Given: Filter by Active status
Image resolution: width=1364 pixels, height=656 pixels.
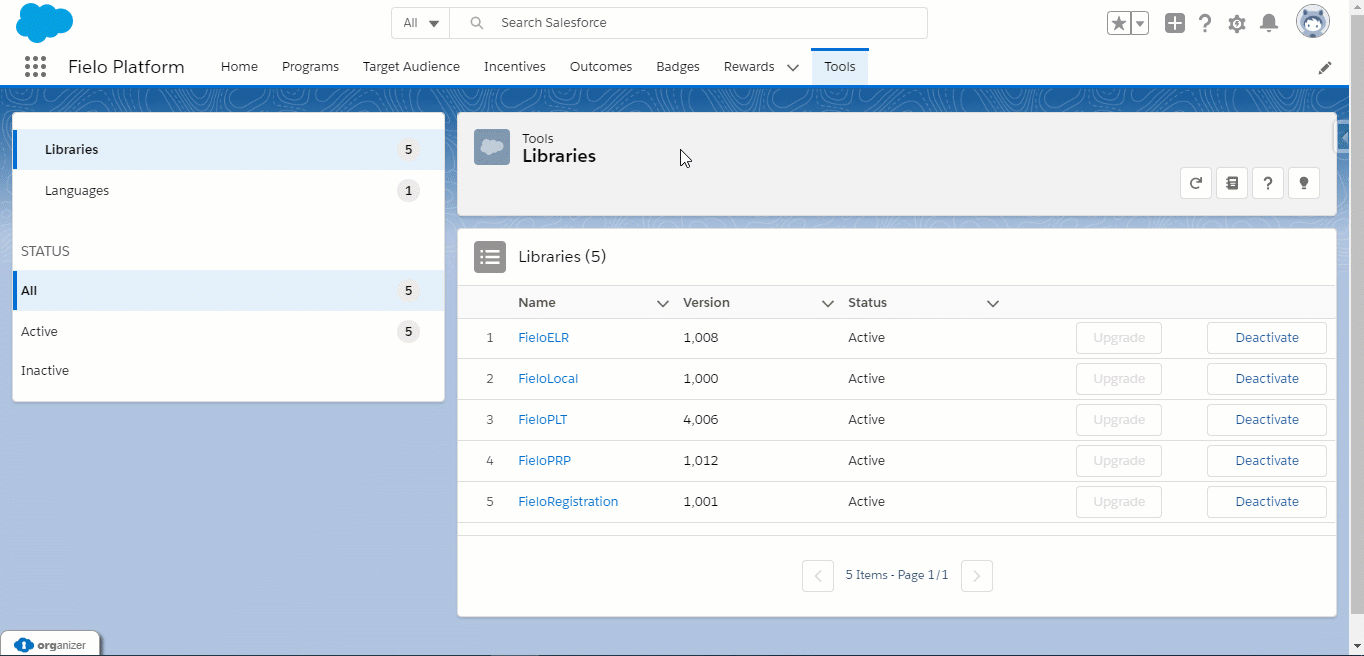Looking at the screenshot, I should 228,332.
